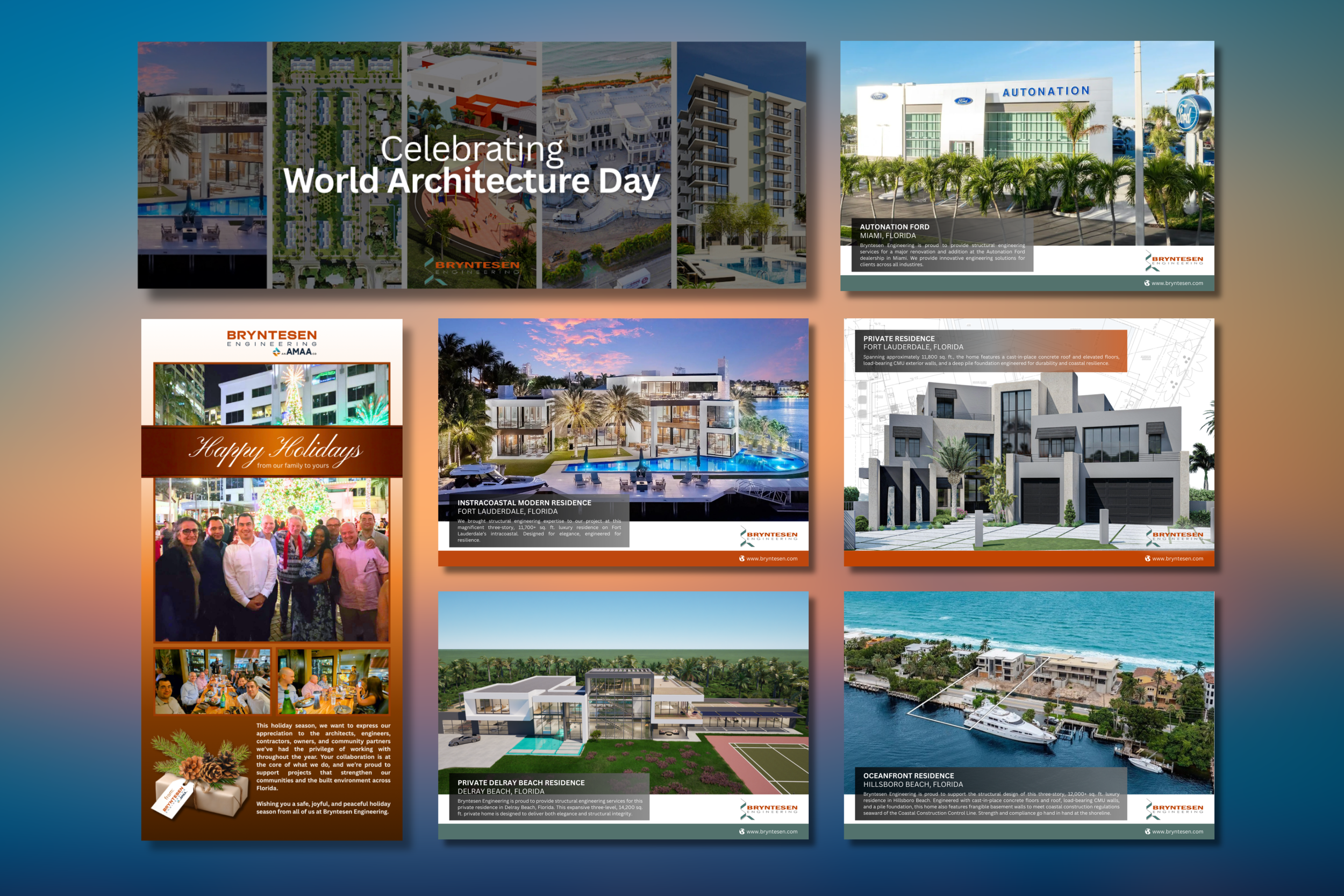Click the globe icon on Oceanfront Residence card
The image size is (1344, 896).
[x=1147, y=832]
